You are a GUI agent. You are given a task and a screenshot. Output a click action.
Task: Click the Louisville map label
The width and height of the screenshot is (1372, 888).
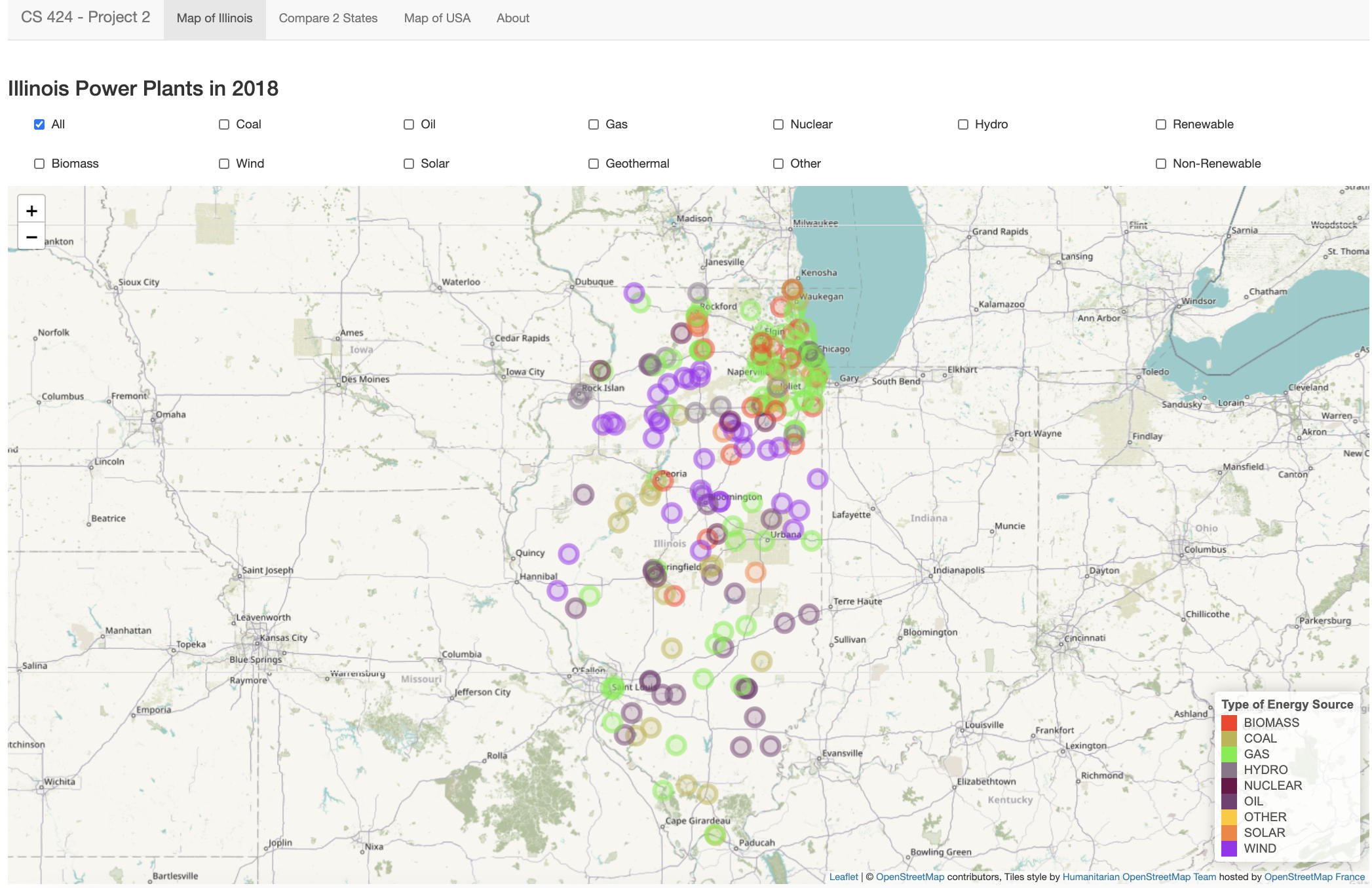point(985,725)
